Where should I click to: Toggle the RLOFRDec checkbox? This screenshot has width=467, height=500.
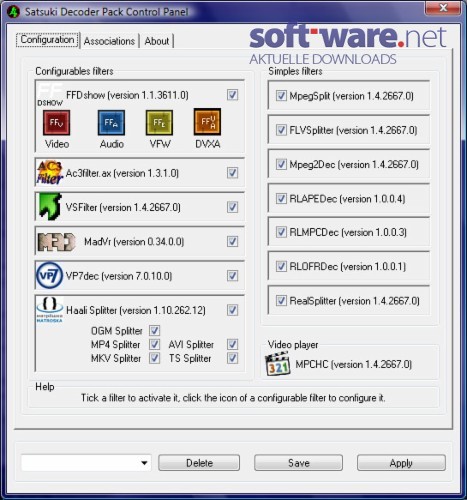tap(281, 266)
